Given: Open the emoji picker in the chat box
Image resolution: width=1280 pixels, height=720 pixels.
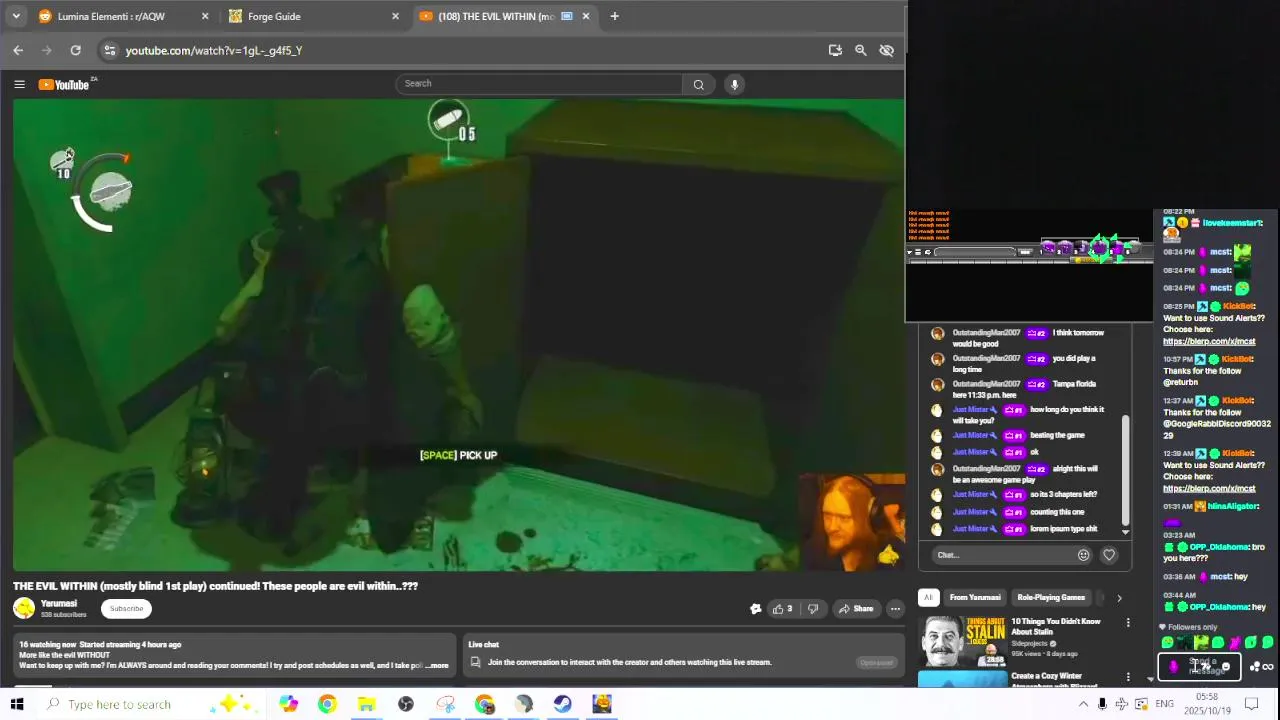Looking at the screenshot, I should pos(1083,555).
